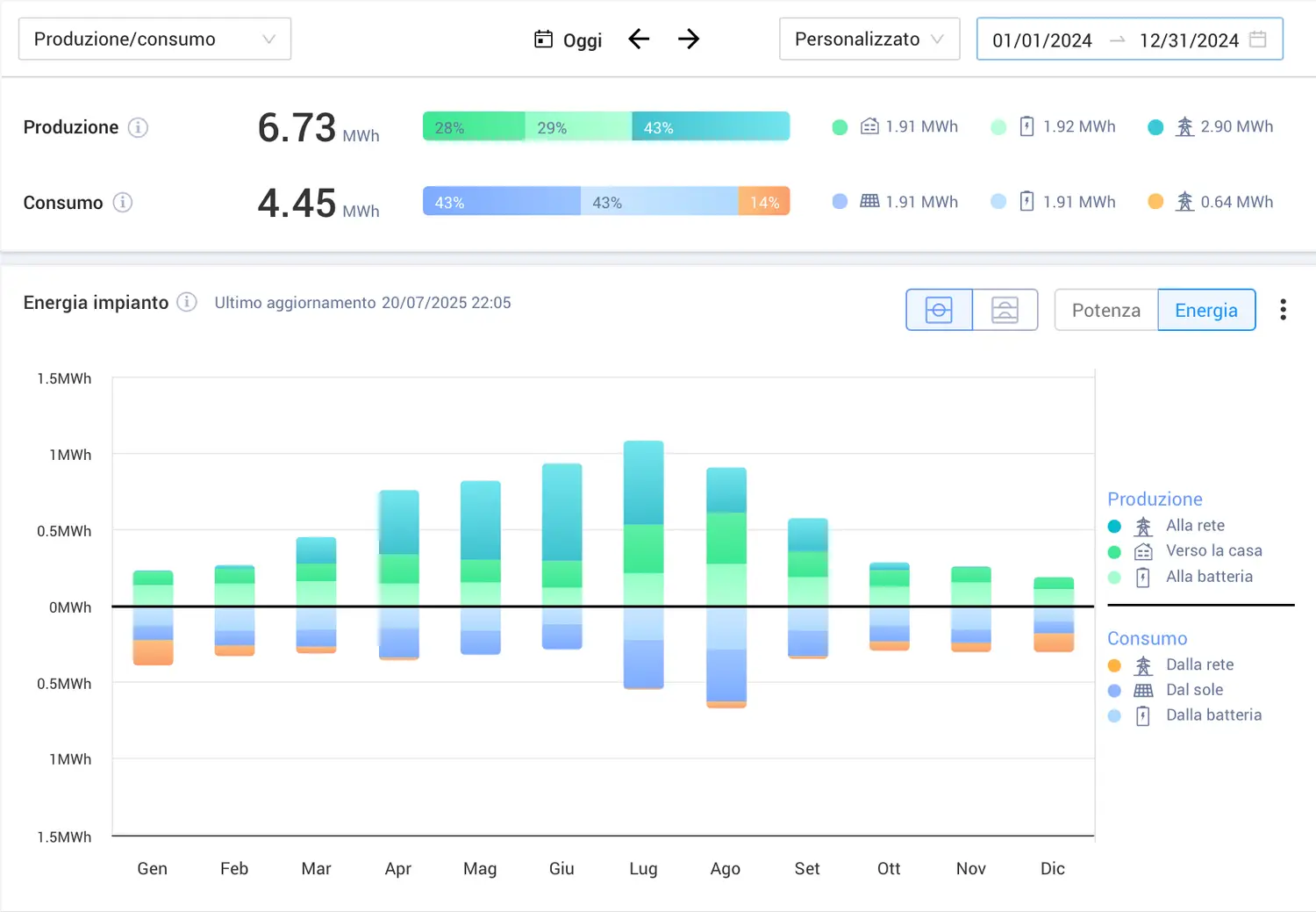Click the 43% Alla rete production bar segment
The image size is (1316, 912).
click(x=710, y=127)
